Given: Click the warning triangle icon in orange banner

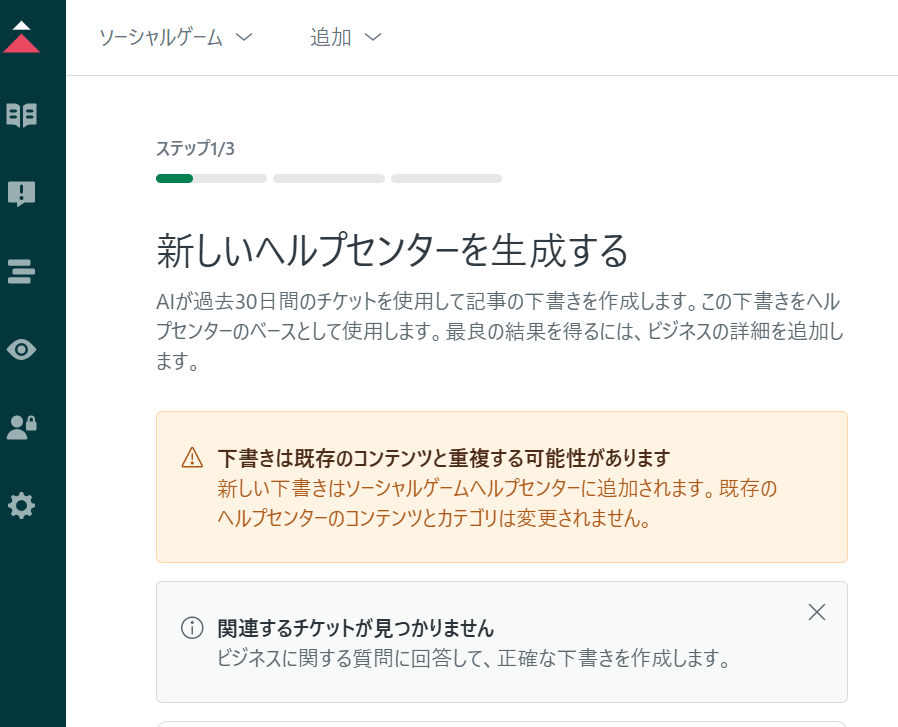Looking at the screenshot, I should click(192, 458).
